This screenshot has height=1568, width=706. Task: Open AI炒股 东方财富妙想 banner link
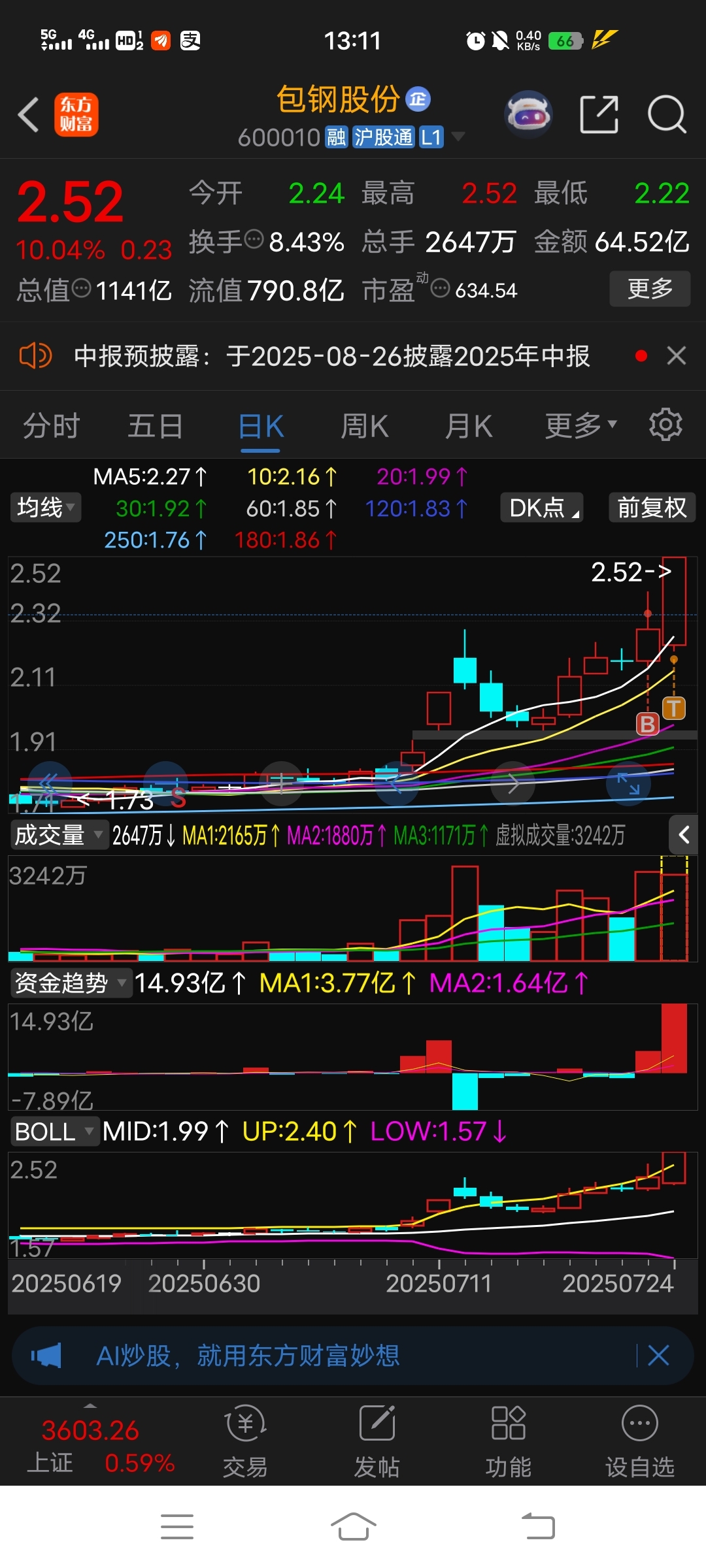pyautogui.click(x=248, y=1356)
